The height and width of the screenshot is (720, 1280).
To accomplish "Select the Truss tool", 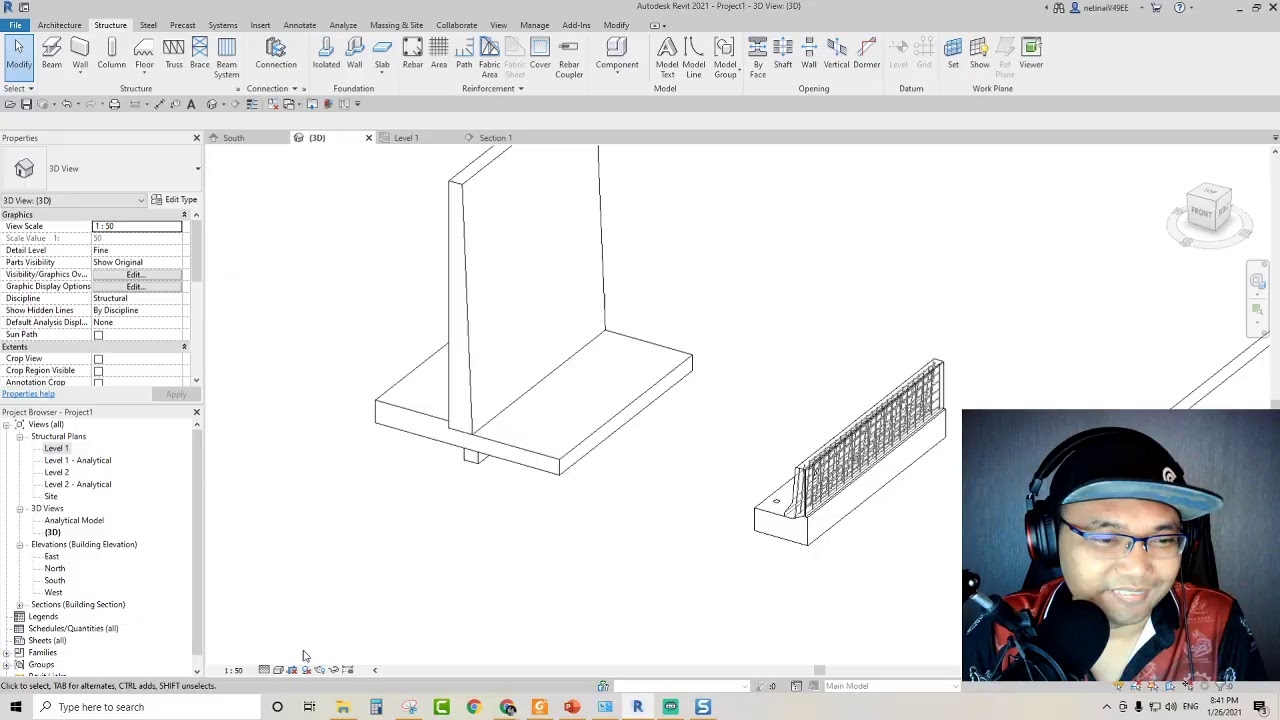I will [174, 54].
